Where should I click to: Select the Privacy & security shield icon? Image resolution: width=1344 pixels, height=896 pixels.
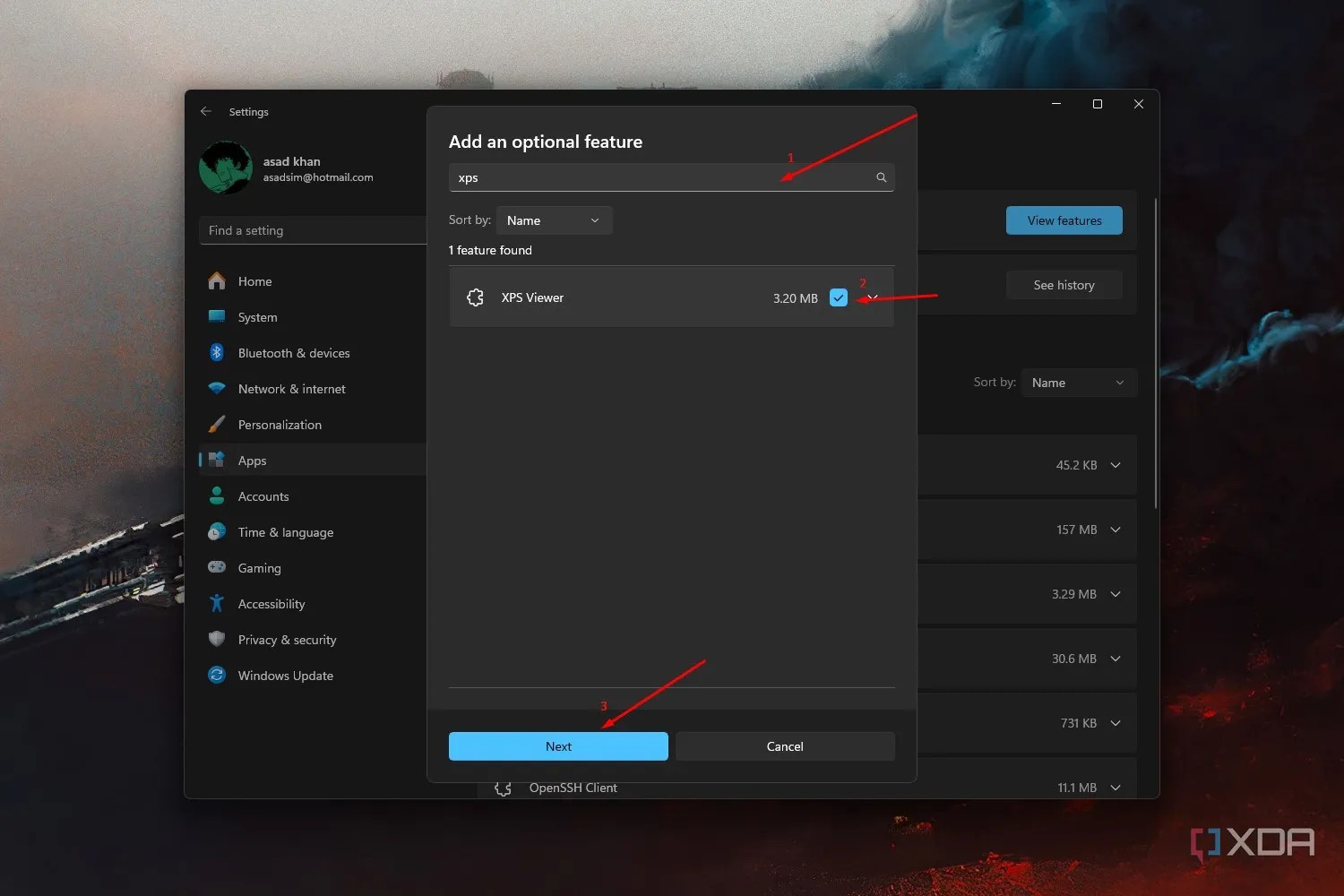coord(217,639)
